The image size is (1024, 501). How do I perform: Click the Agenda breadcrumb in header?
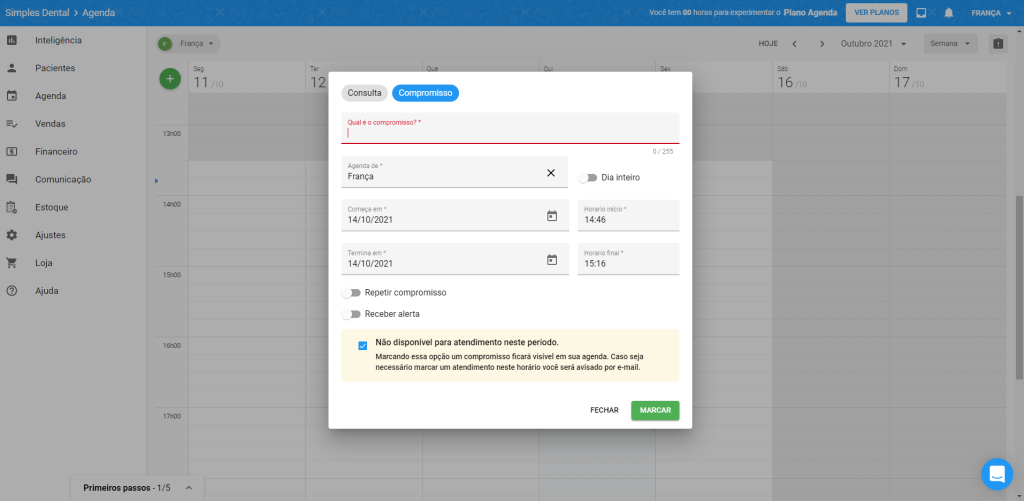[99, 12]
